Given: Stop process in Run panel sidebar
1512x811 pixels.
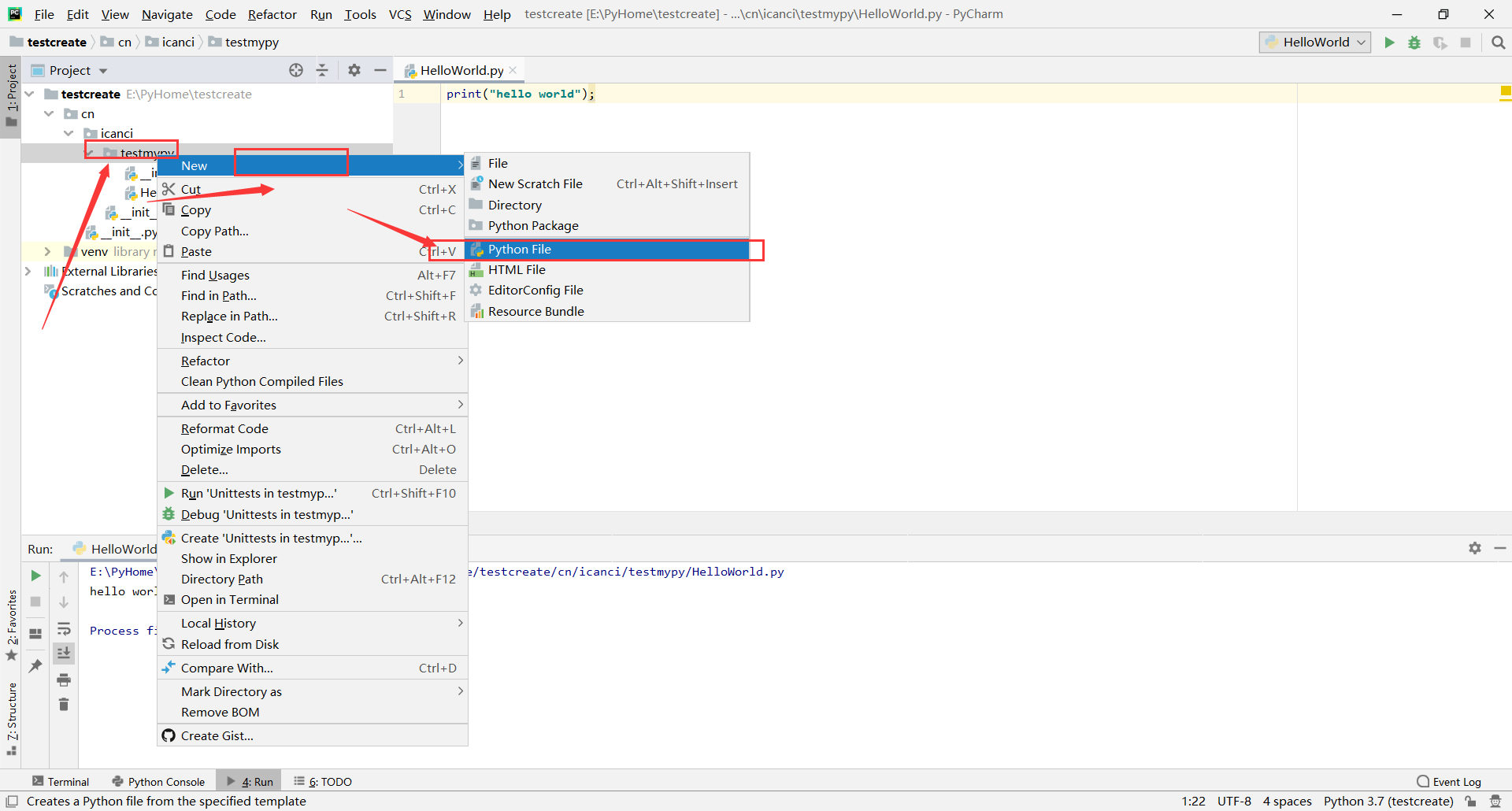Looking at the screenshot, I should pyautogui.click(x=35, y=602).
